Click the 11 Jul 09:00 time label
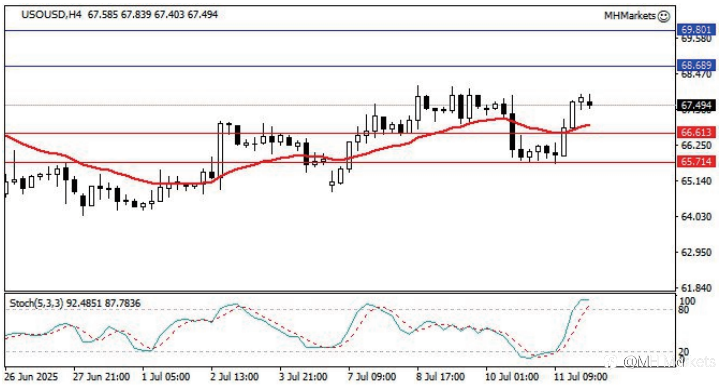This screenshot has height=390, width=725. point(581,377)
